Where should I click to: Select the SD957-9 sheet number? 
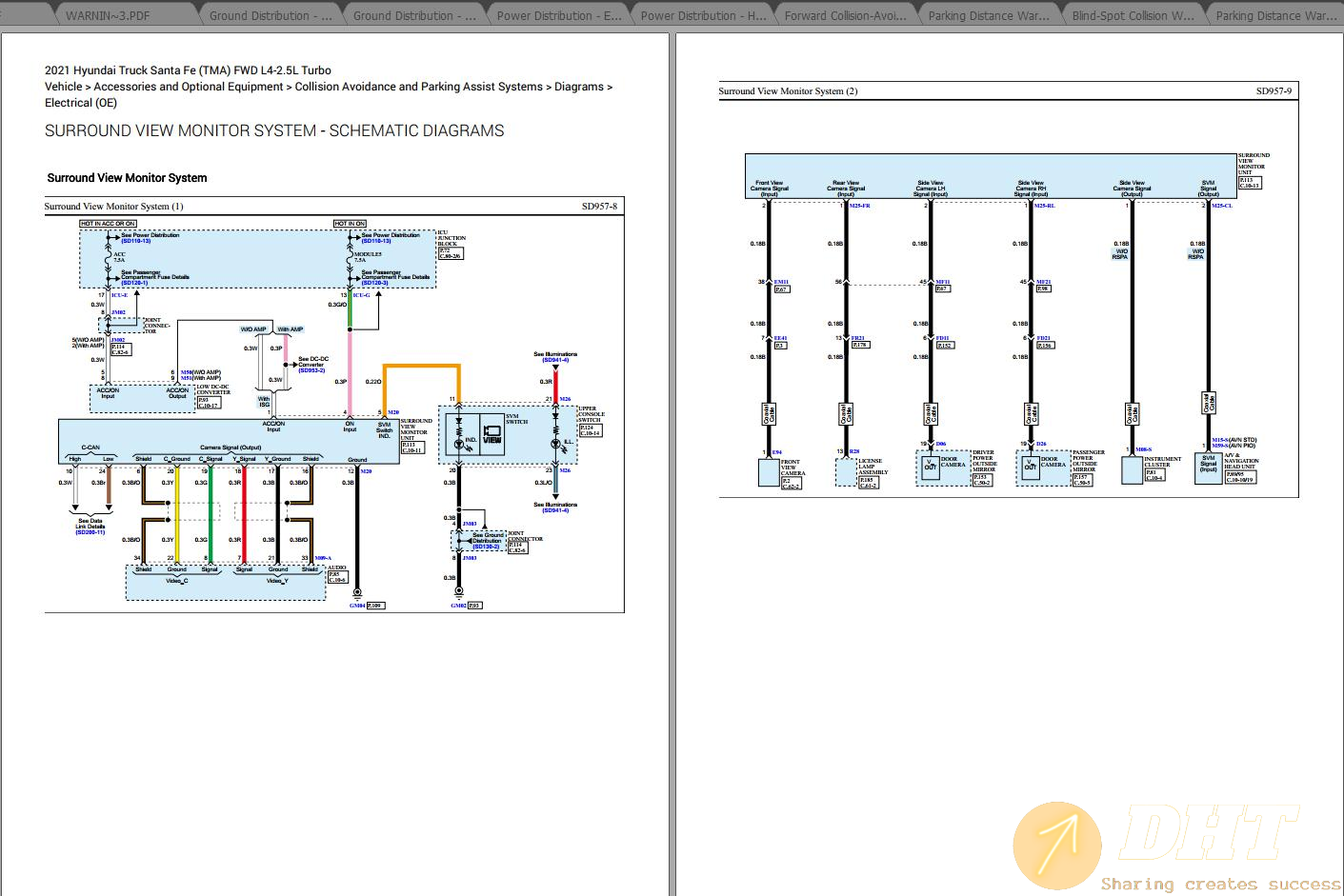pos(1274,91)
